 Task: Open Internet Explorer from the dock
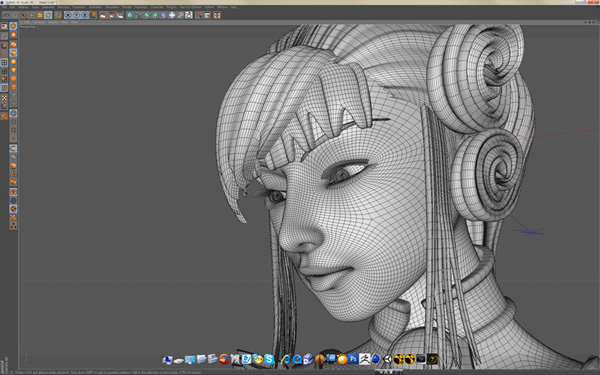click(x=286, y=359)
